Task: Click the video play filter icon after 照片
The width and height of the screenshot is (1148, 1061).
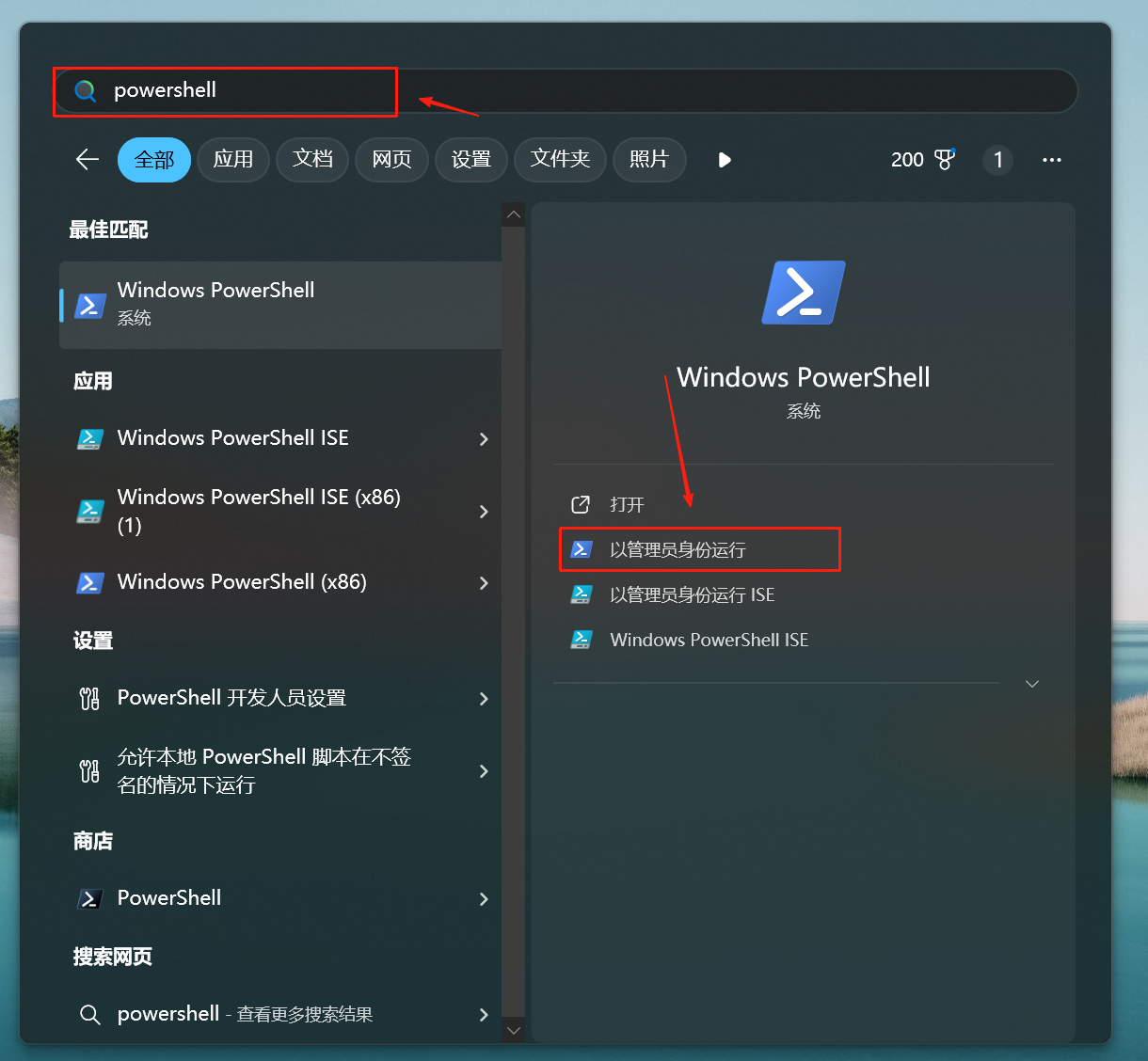Action: point(724,160)
